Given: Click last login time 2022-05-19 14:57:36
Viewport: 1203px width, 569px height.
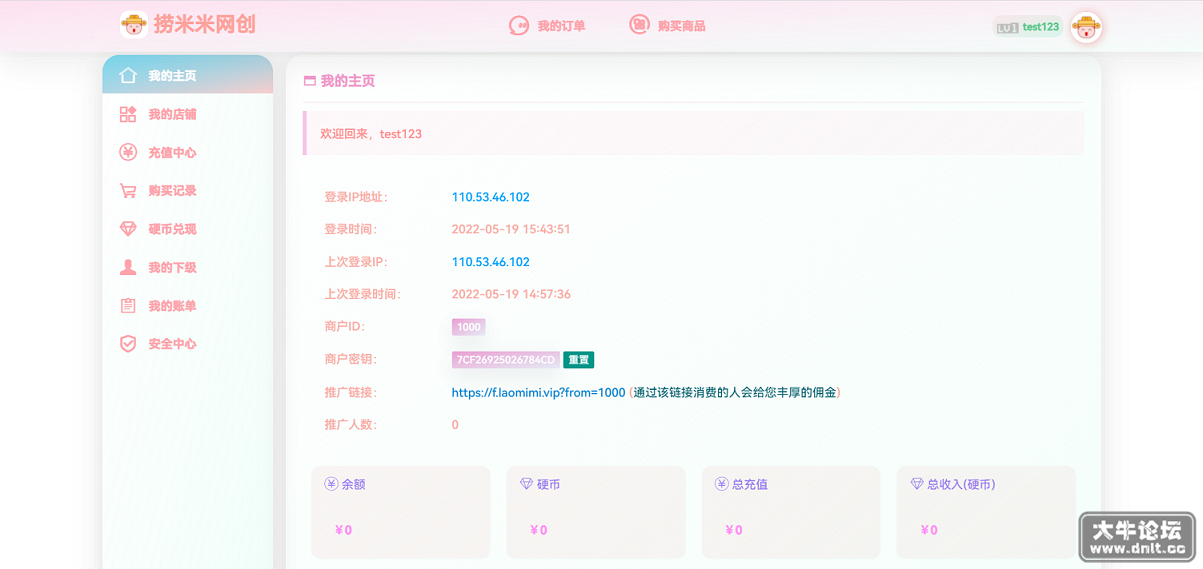Looking at the screenshot, I should click(511, 294).
